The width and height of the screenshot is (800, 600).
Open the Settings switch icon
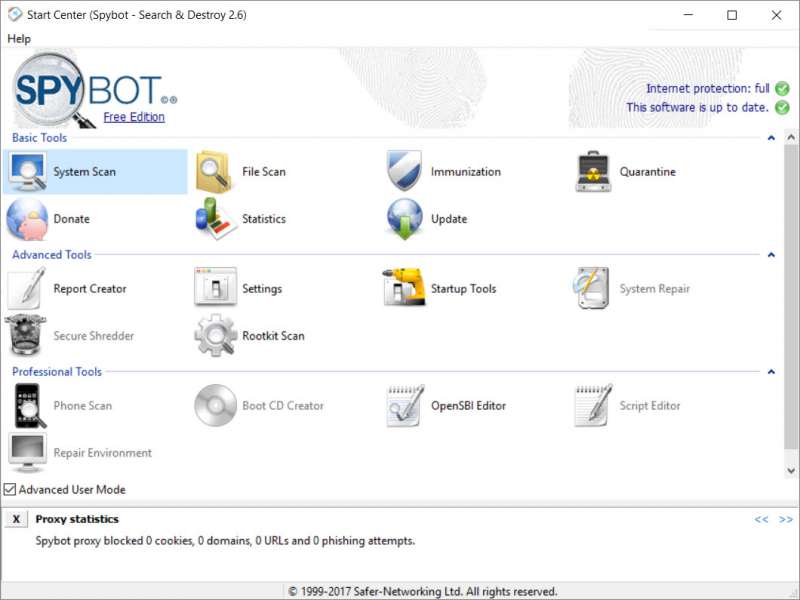[x=215, y=287]
